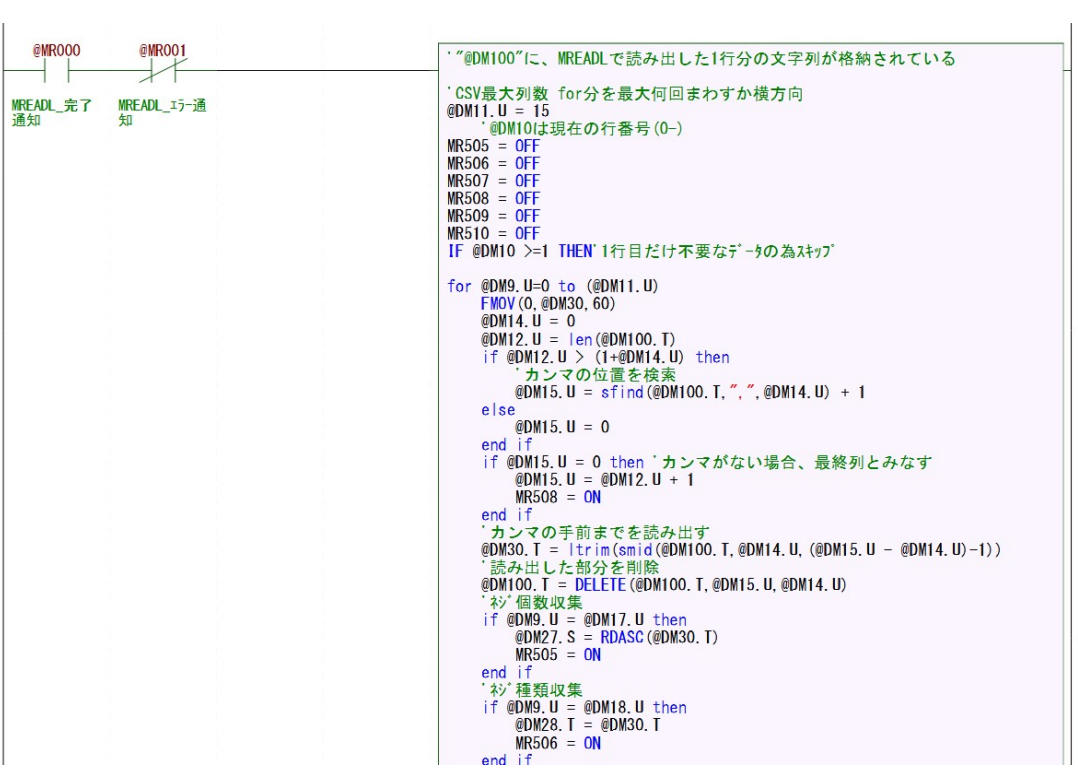Click the left power rail of the ladder
The width and height of the screenshot is (1078, 774).
click(4, 400)
